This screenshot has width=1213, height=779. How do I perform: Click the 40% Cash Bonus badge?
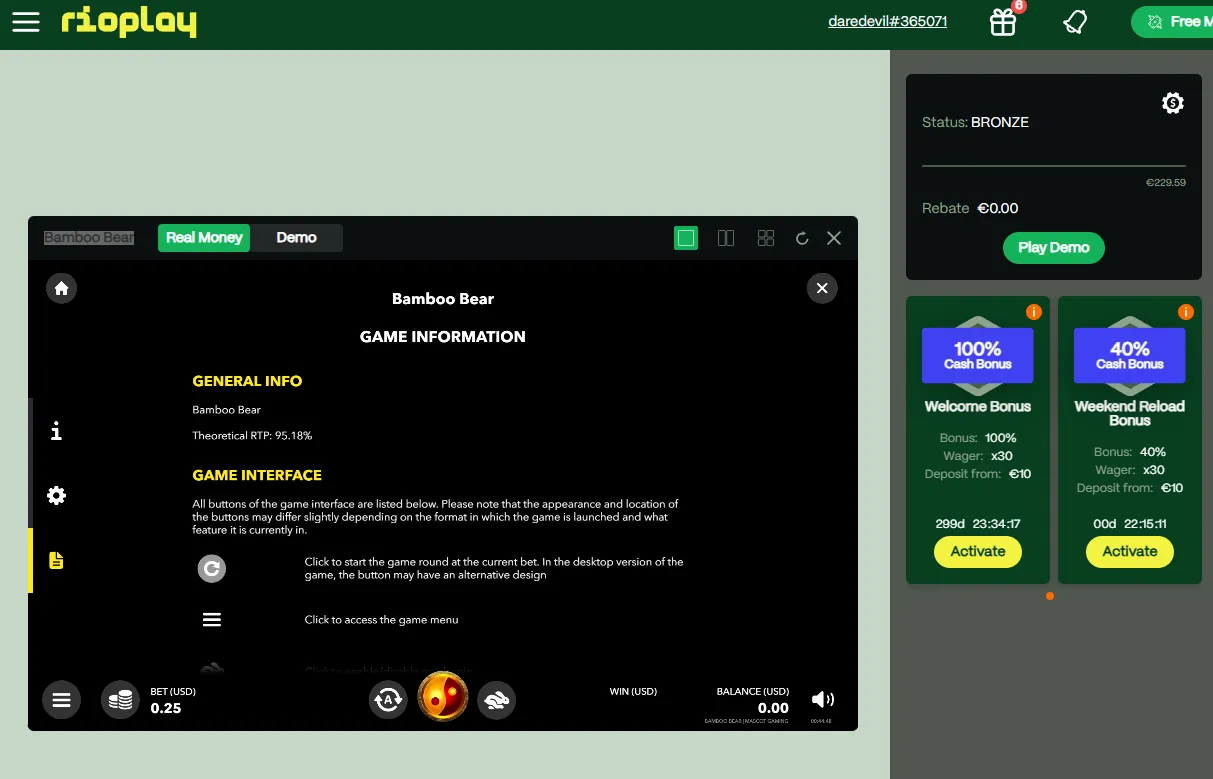1130,355
